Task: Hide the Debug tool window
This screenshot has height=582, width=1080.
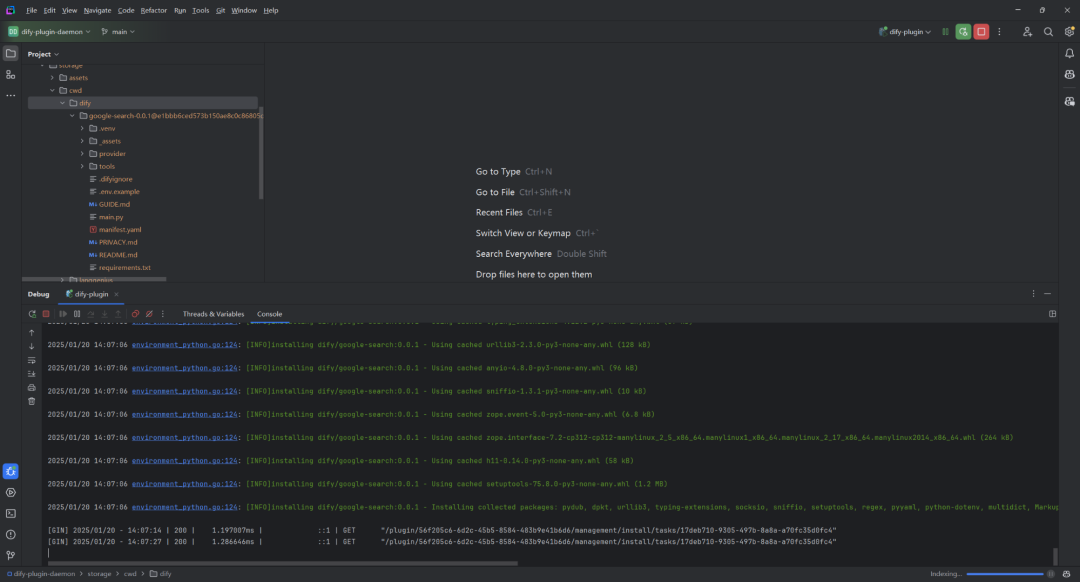Action: coord(1048,294)
